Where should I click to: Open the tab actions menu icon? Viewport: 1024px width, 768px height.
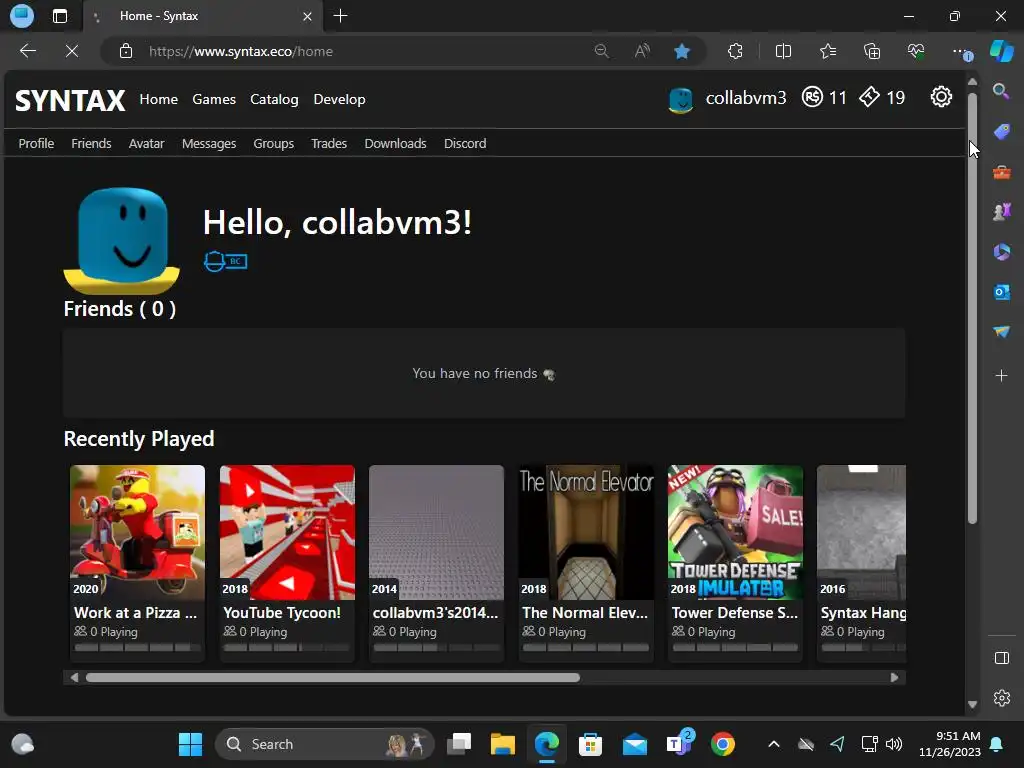point(59,16)
